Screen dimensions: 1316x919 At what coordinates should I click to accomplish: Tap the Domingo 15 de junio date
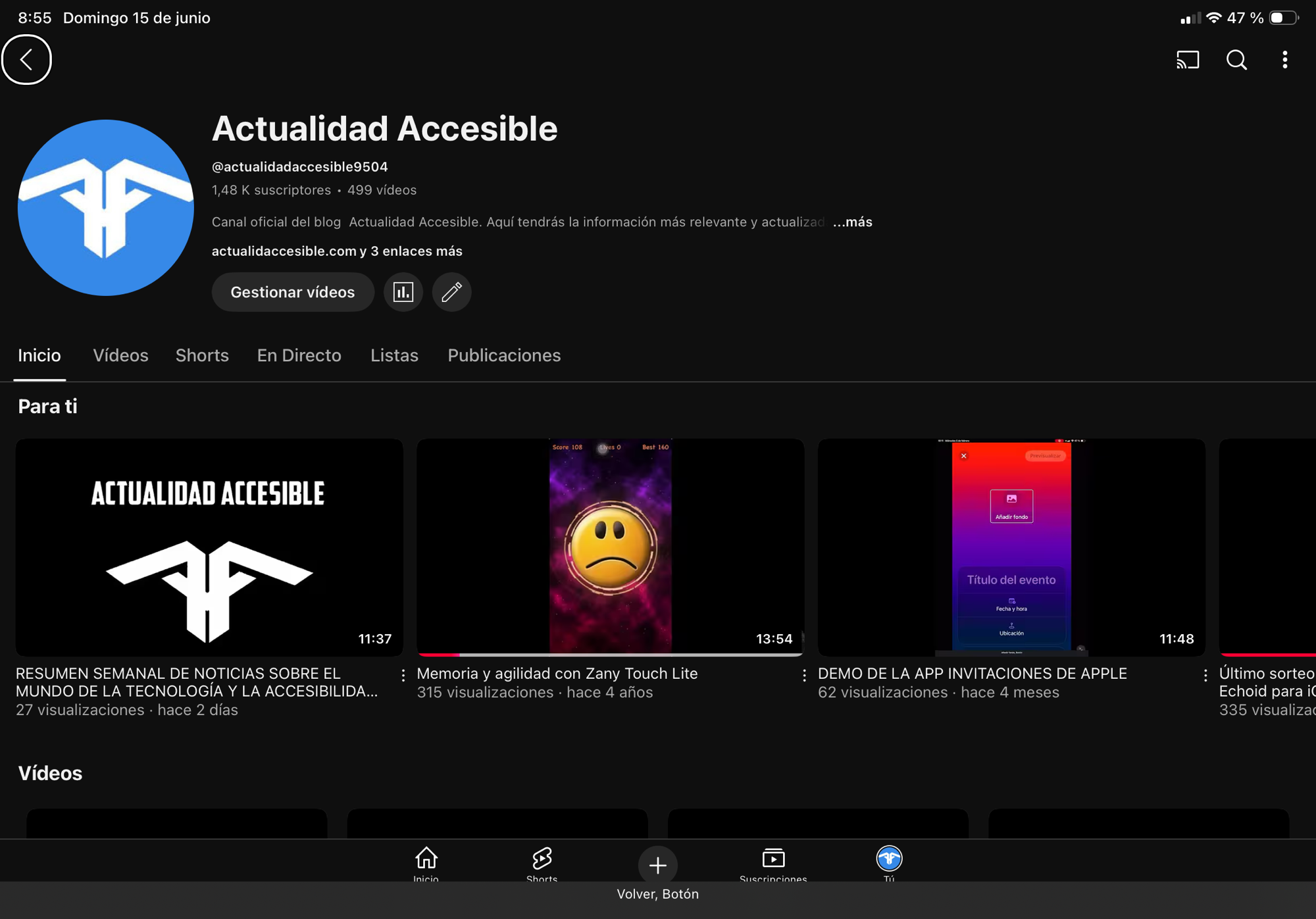136,18
